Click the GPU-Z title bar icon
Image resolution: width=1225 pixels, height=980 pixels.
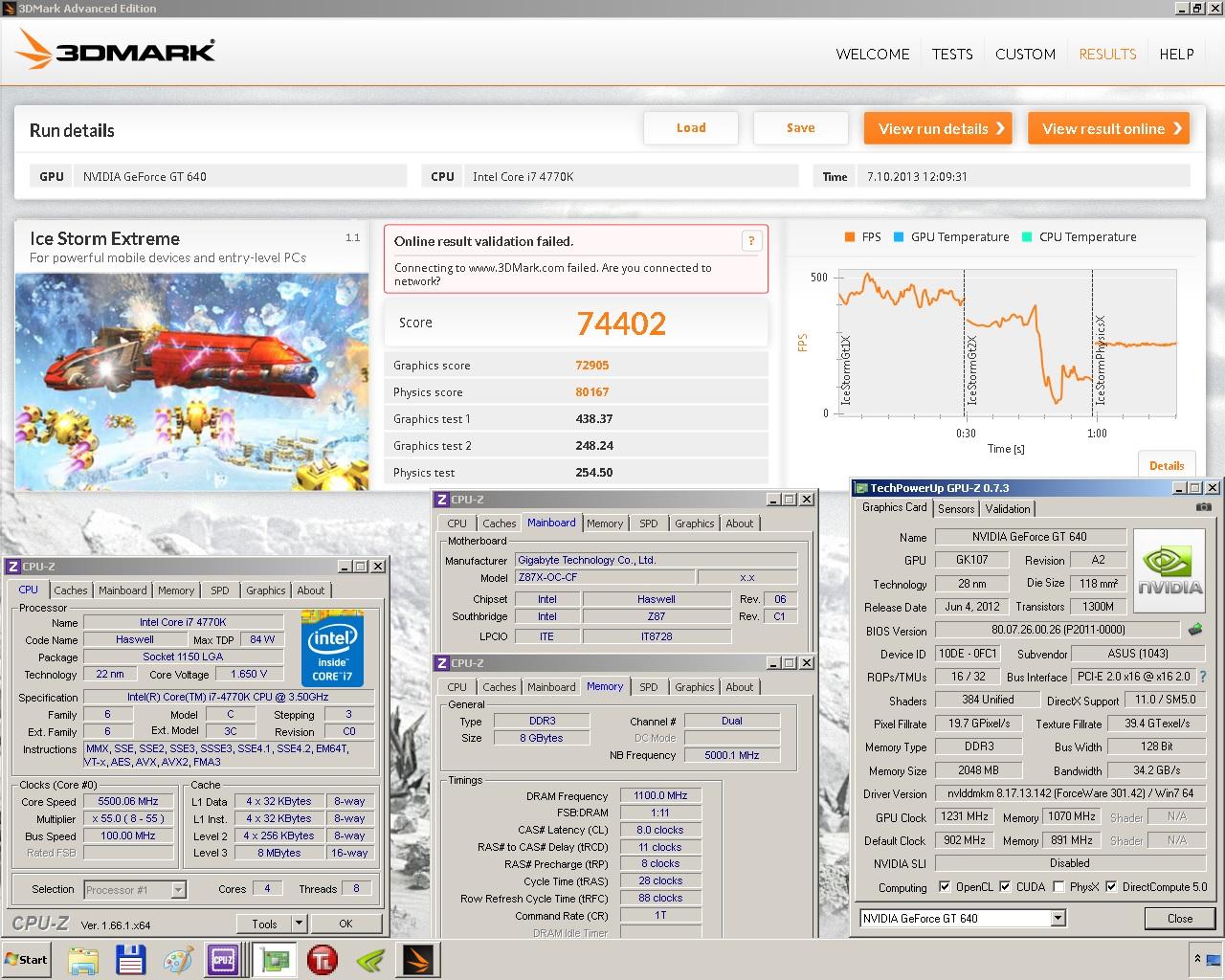tap(861, 488)
